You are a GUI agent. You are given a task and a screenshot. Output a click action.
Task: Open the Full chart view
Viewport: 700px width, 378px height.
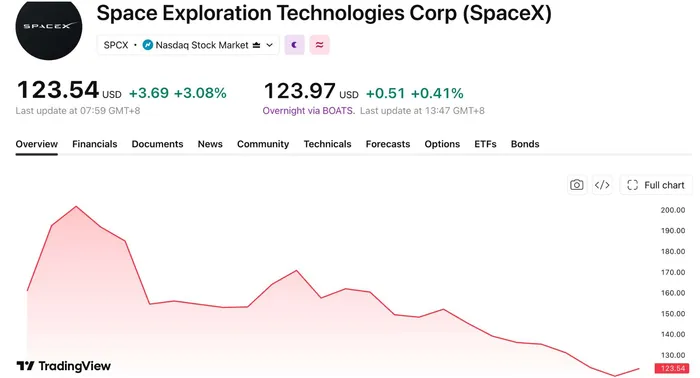click(x=656, y=185)
